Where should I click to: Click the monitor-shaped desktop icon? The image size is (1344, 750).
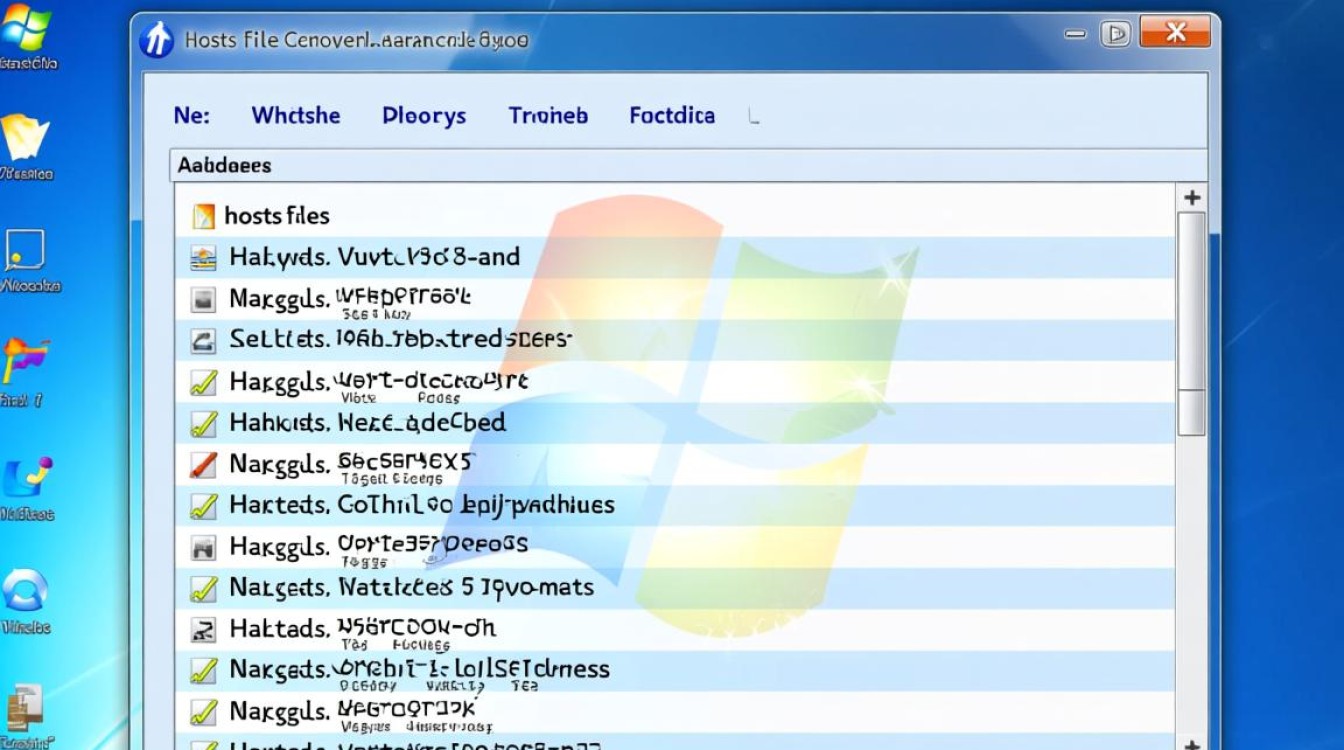pyautogui.click(x=25, y=251)
